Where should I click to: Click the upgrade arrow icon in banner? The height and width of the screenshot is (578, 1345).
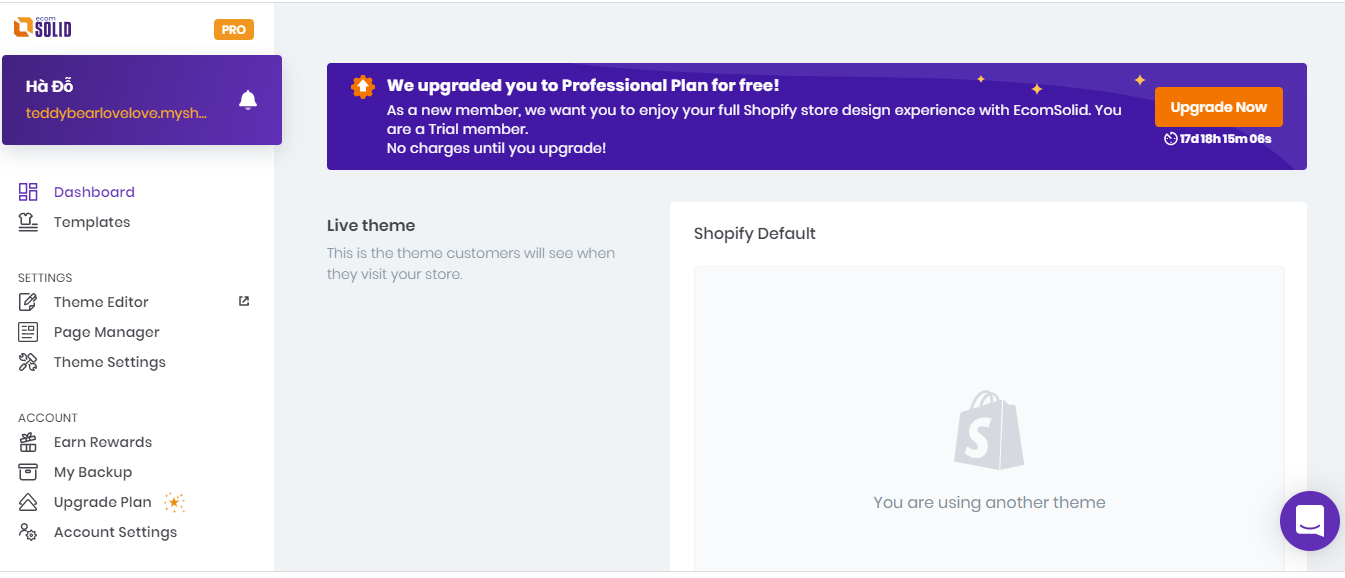tap(362, 87)
